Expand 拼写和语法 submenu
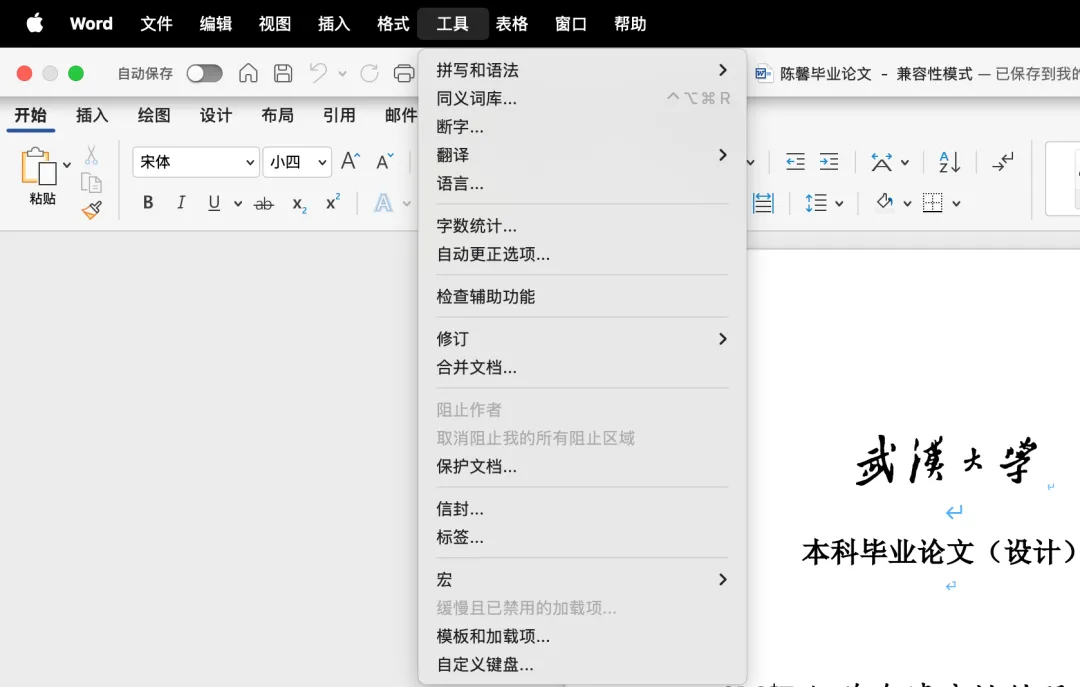1080x687 pixels. click(x=582, y=70)
